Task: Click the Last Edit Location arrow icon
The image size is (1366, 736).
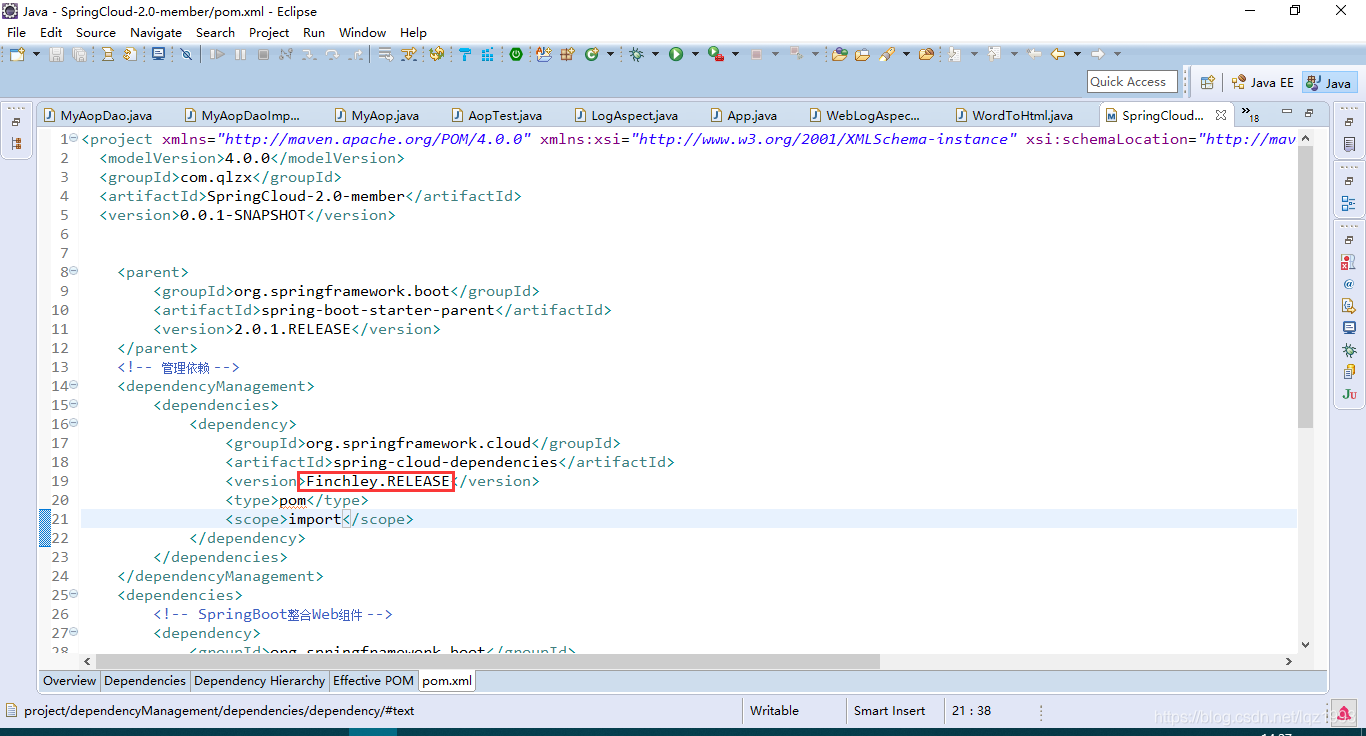Action: 1034,54
